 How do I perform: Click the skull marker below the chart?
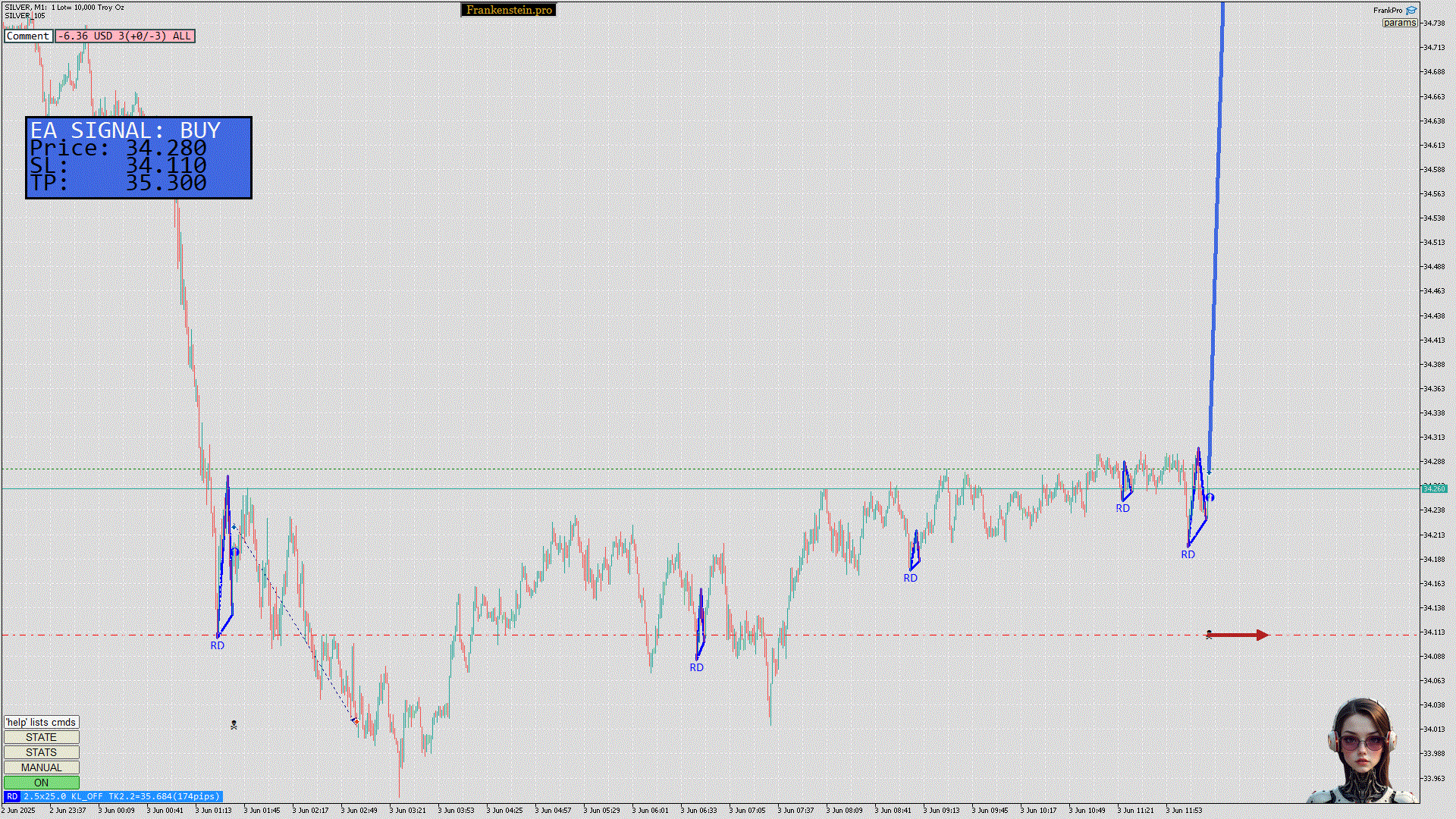(x=234, y=725)
